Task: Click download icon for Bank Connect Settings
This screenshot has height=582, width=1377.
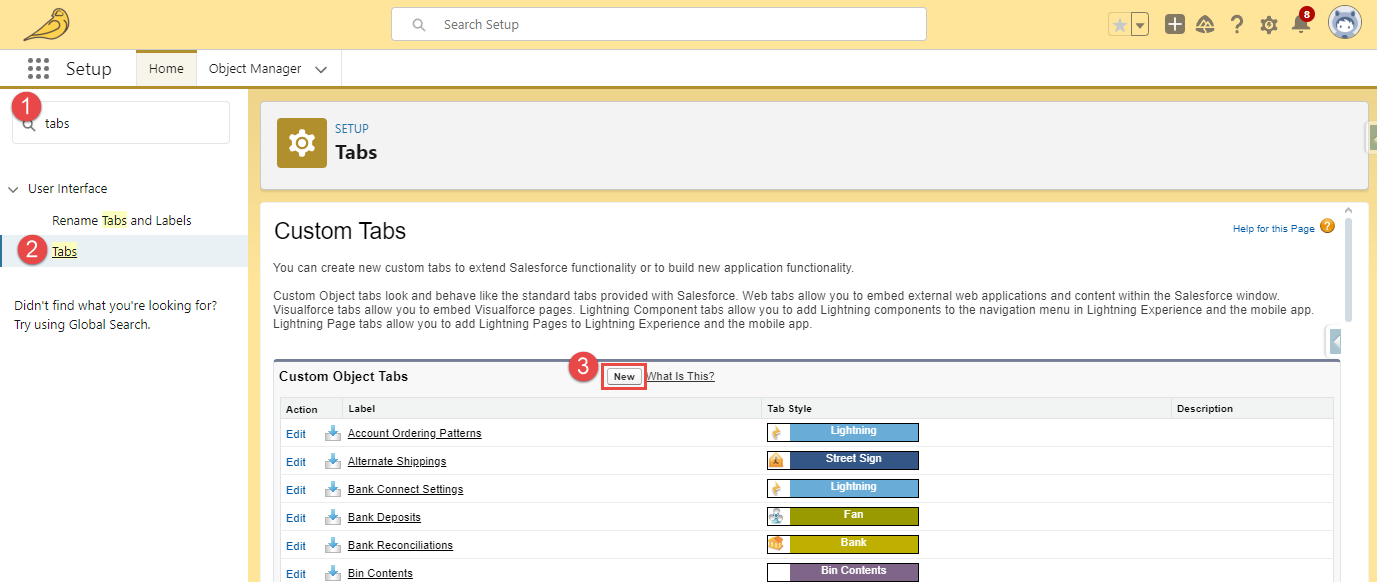Action: tap(333, 489)
